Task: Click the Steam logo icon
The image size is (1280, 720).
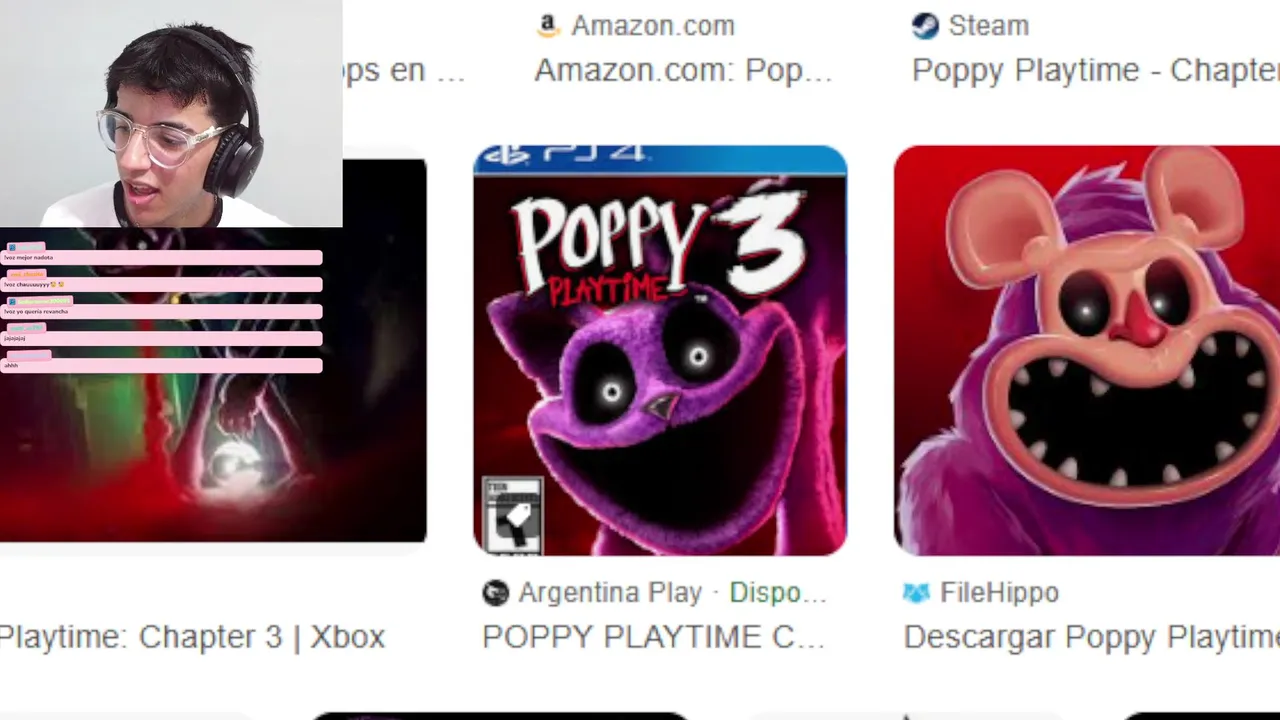Action: click(925, 25)
